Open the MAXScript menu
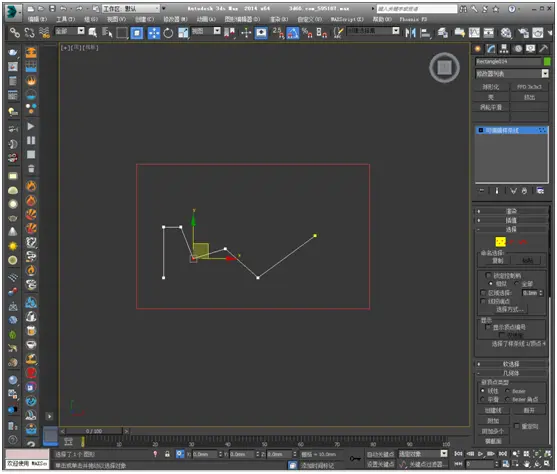The width and height of the screenshot is (557, 474). (x=347, y=19)
